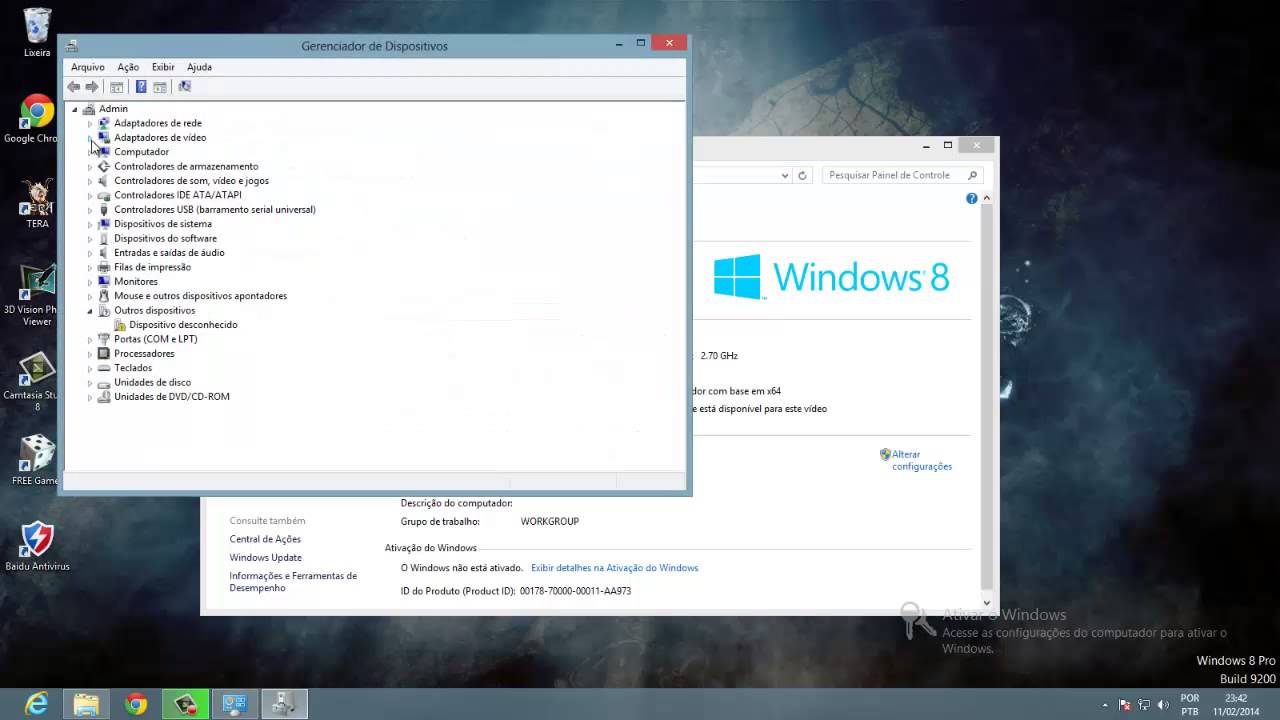The height and width of the screenshot is (720, 1280).
Task: Toggle the console tree toolbar icon
Action: click(116, 87)
